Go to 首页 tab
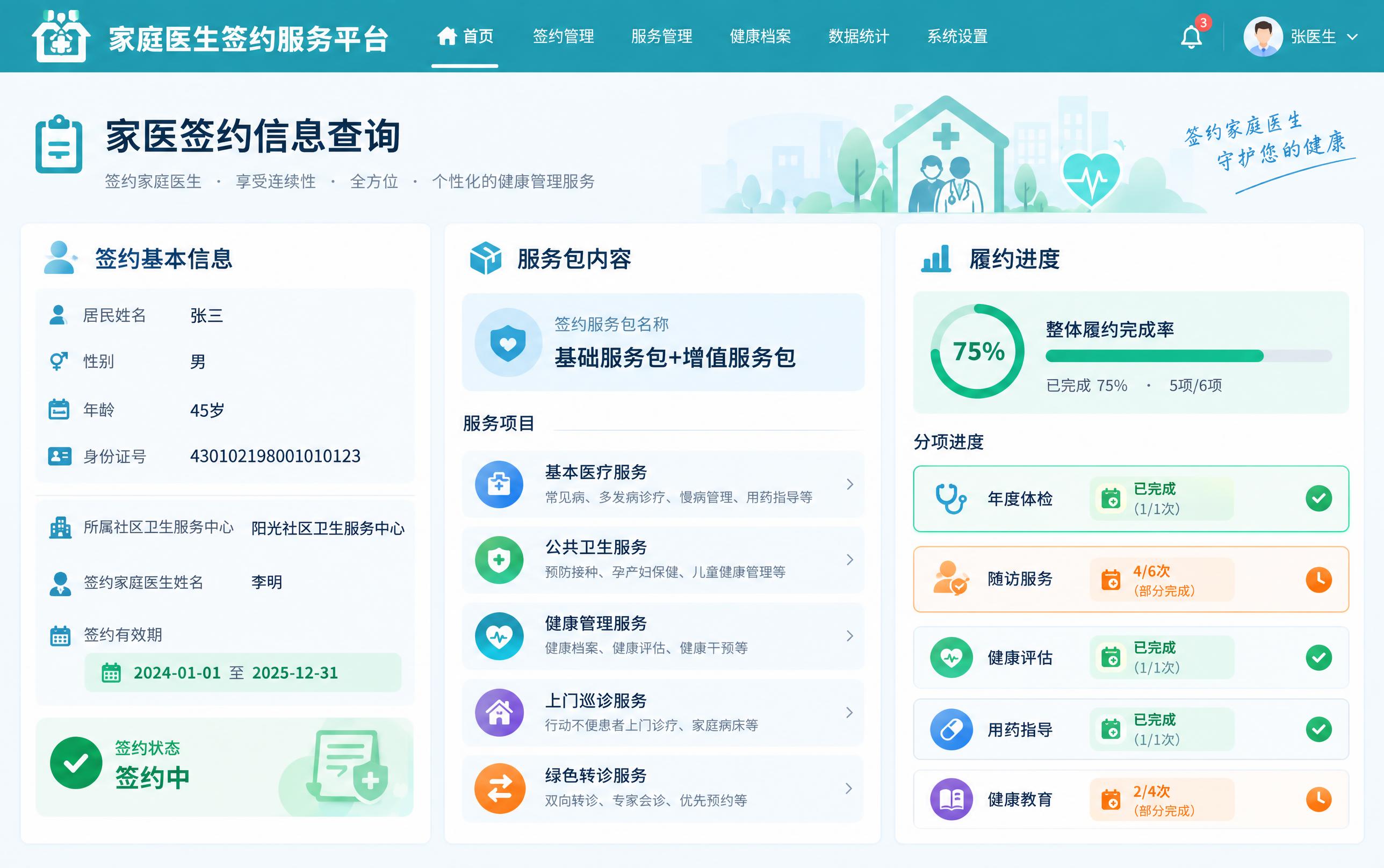This screenshot has height=868, width=1384. [465, 36]
